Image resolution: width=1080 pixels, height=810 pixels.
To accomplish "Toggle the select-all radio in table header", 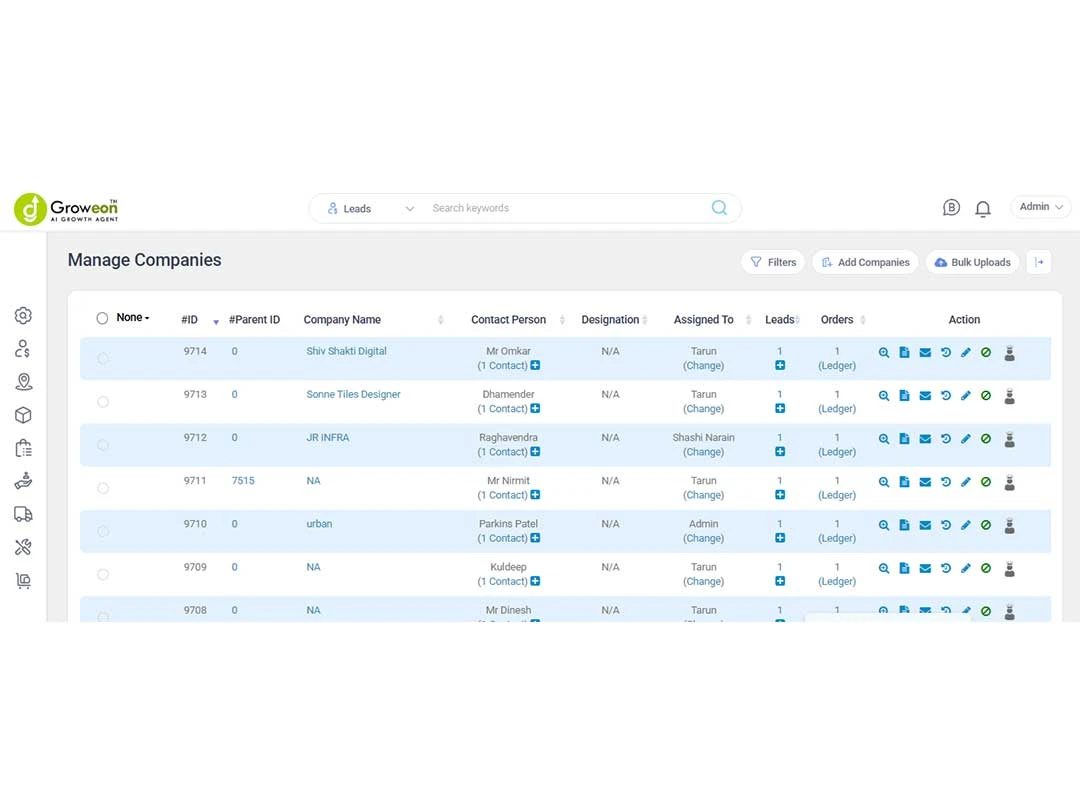I will 102,318.
